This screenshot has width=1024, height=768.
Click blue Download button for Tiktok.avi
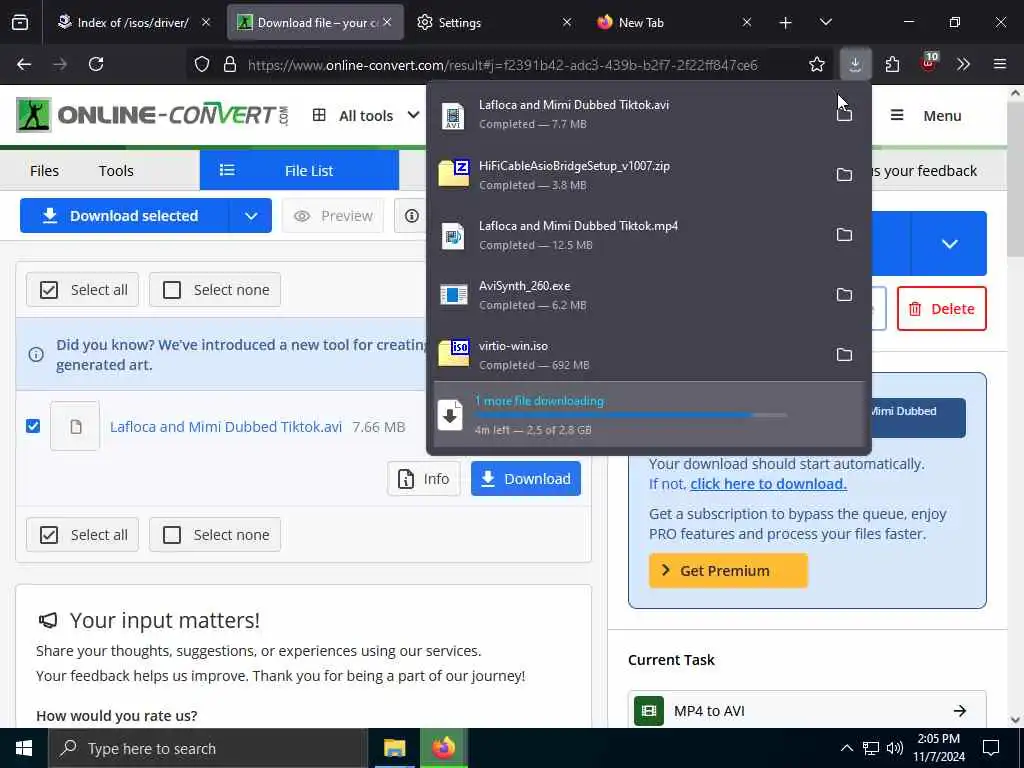[526, 479]
